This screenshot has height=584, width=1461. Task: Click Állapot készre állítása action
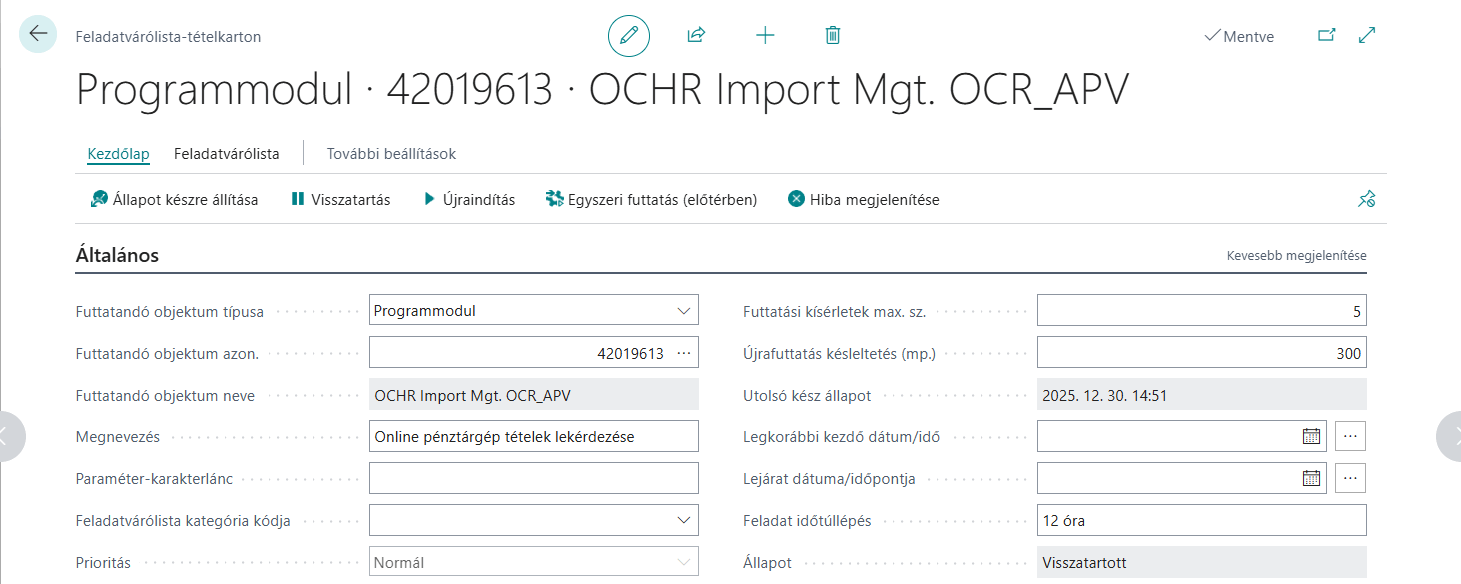click(x=174, y=200)
